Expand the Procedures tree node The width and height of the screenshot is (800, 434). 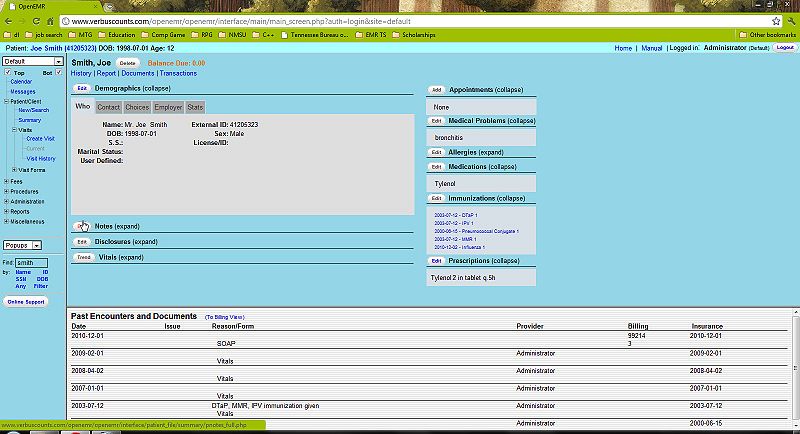[6, 191]
